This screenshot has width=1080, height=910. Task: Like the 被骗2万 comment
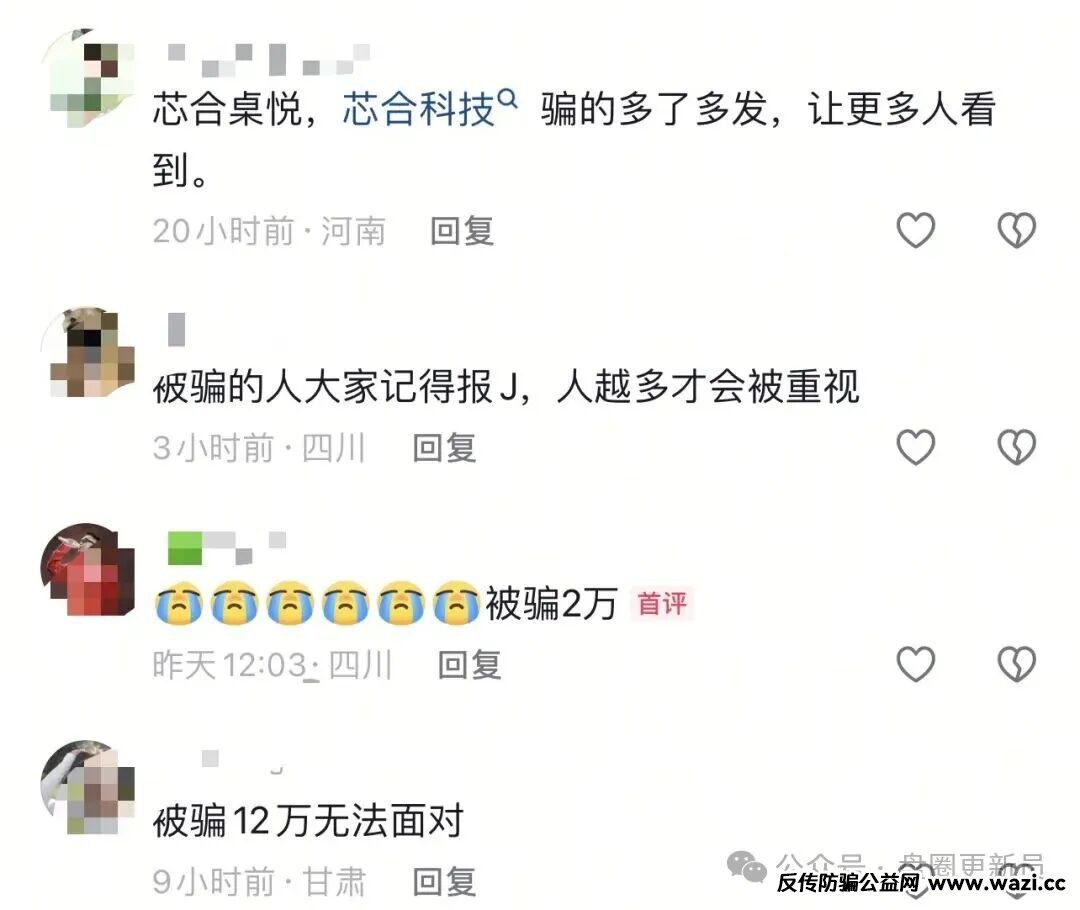coord(915,664)
